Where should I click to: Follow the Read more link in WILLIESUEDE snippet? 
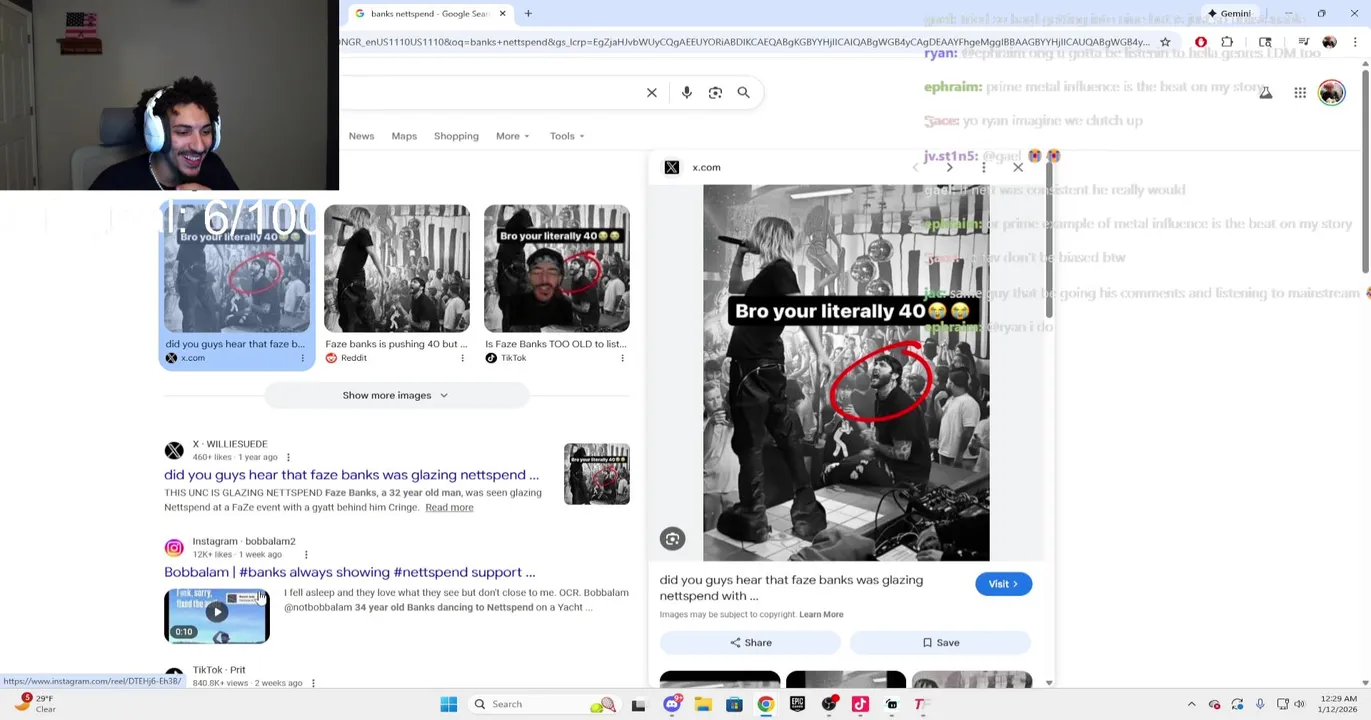[x=449, y=507]
